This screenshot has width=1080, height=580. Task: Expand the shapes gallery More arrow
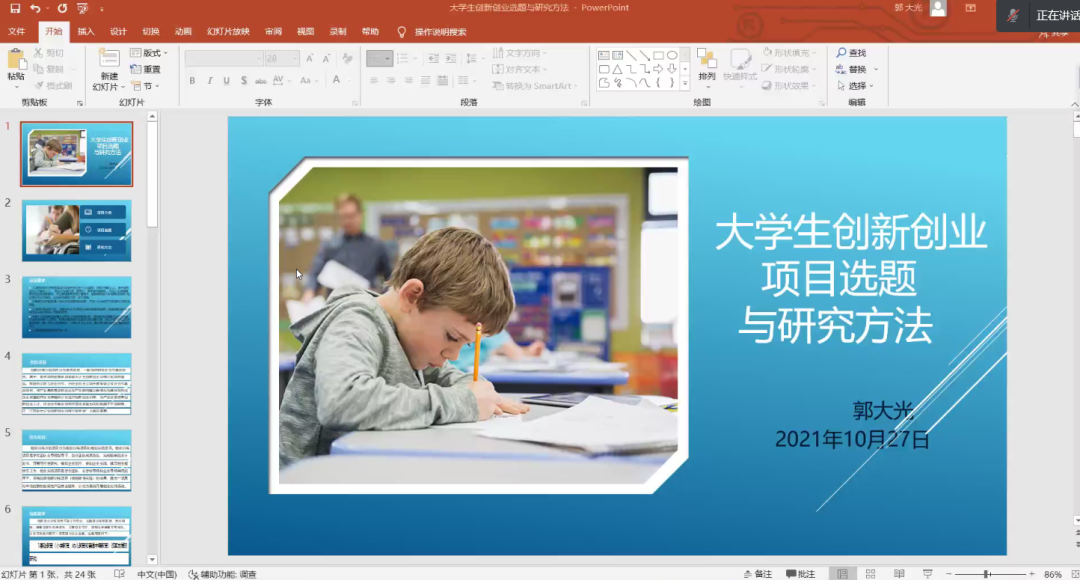685,83
